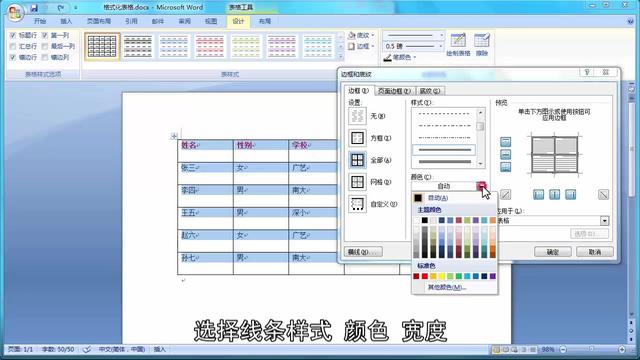Toggle the bottom border button beside preview

click(x=505, y=167)
